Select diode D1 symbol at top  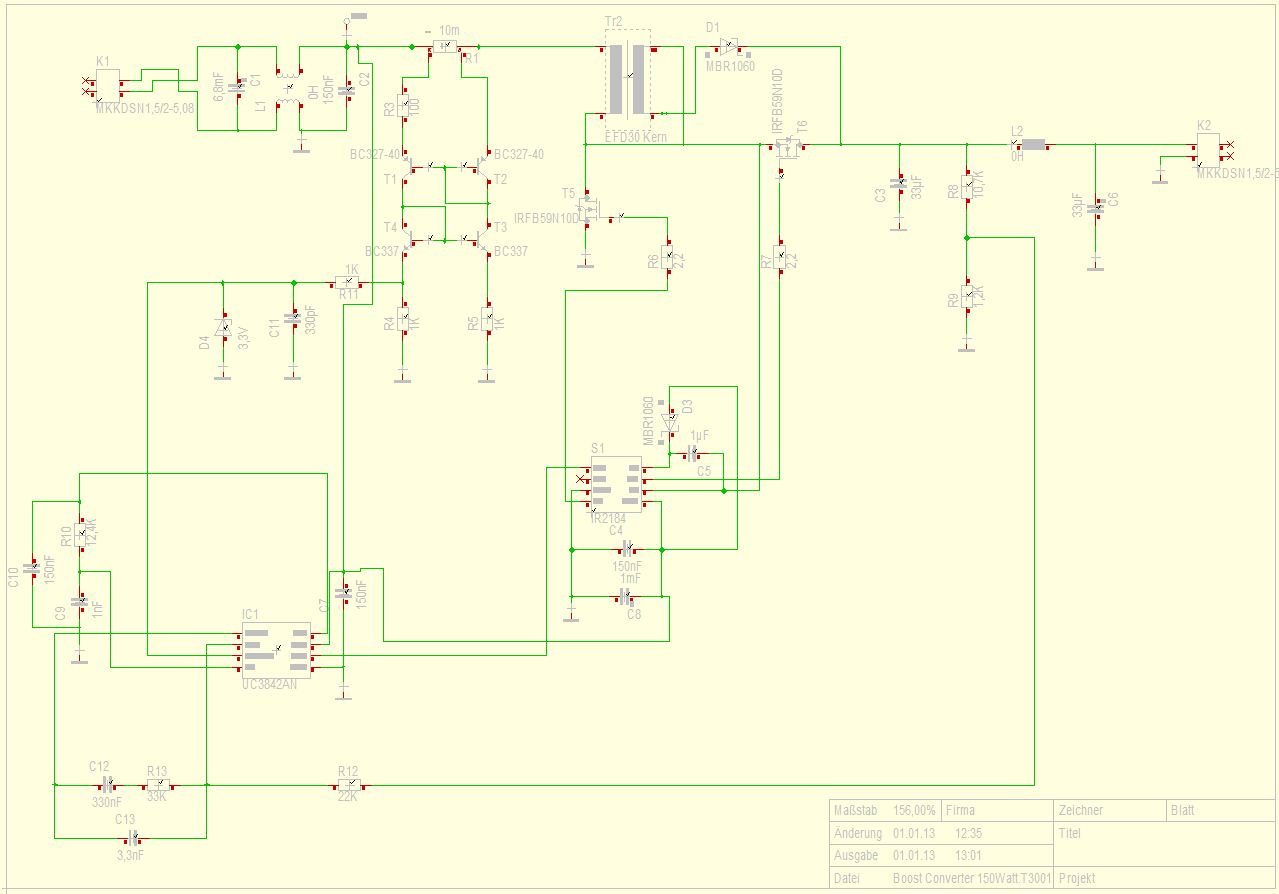(x=728, y=45)
